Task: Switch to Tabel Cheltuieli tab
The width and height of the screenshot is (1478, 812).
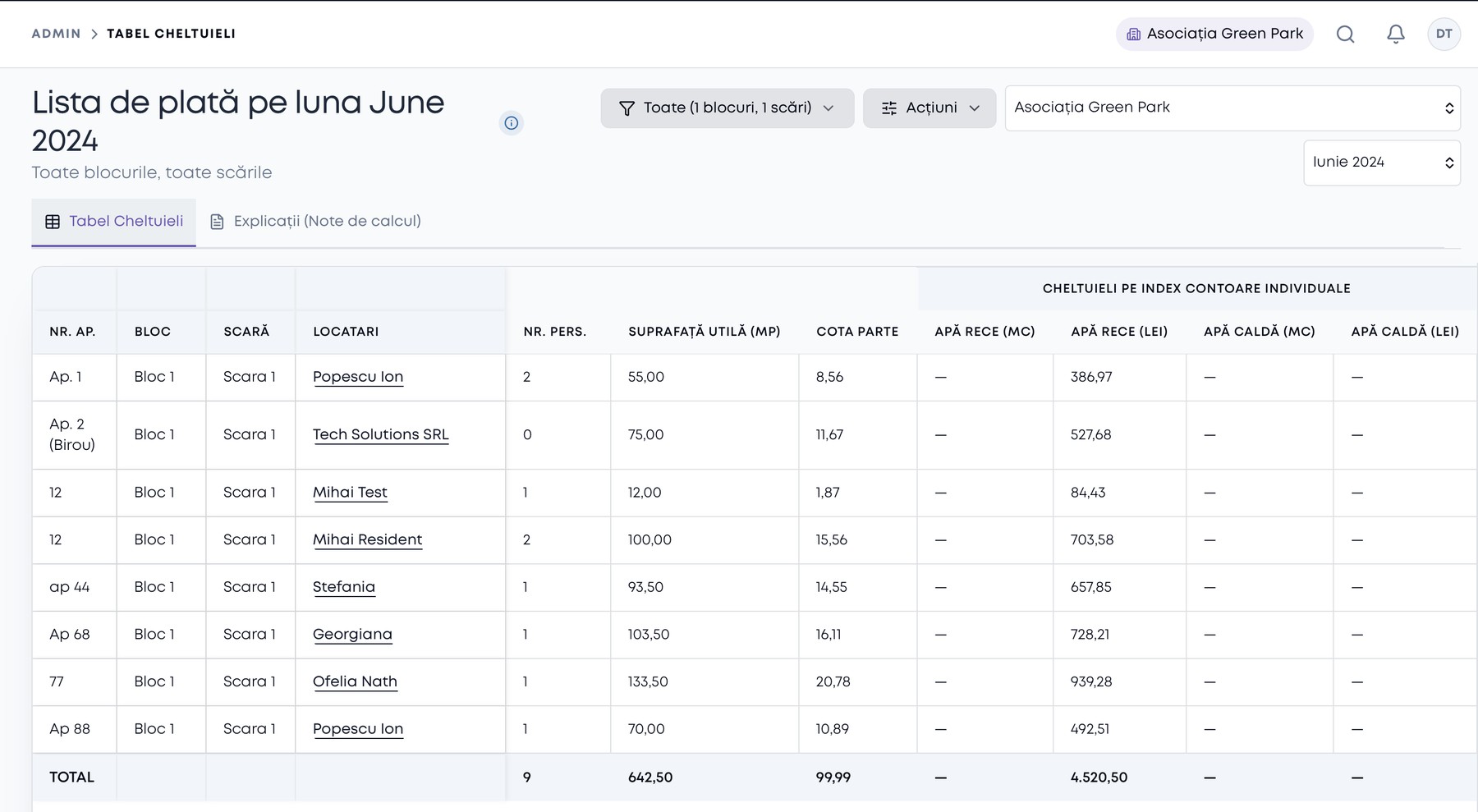Action: pos(113,222)
